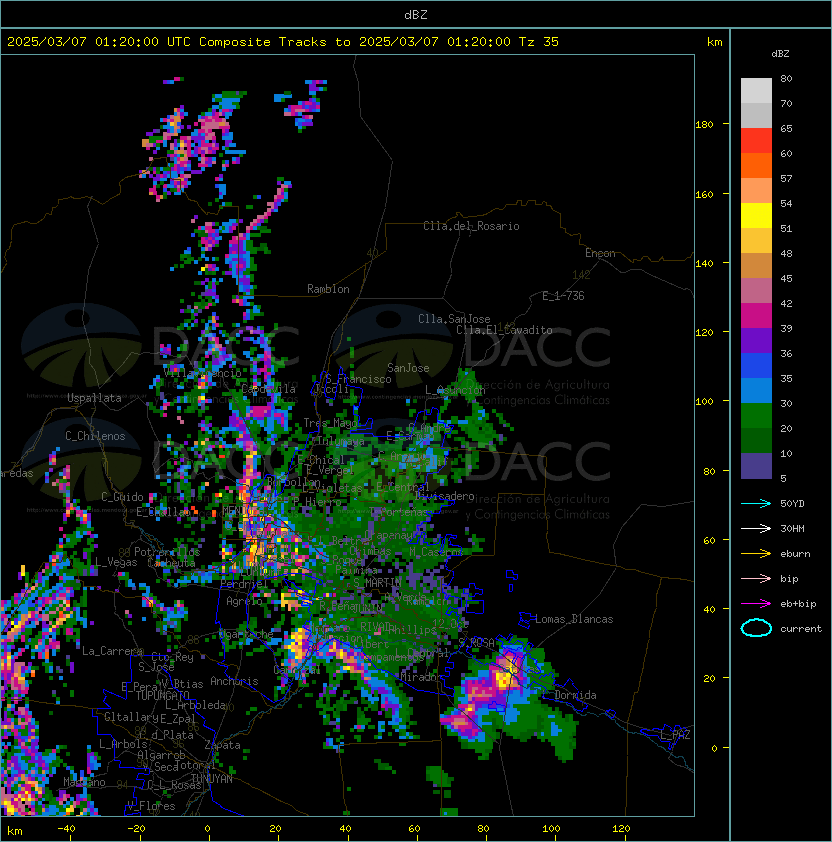Click the 'Divisadero' map label
Image resolution: width=832 pixels, height=842 pixels.
(444, 496)
